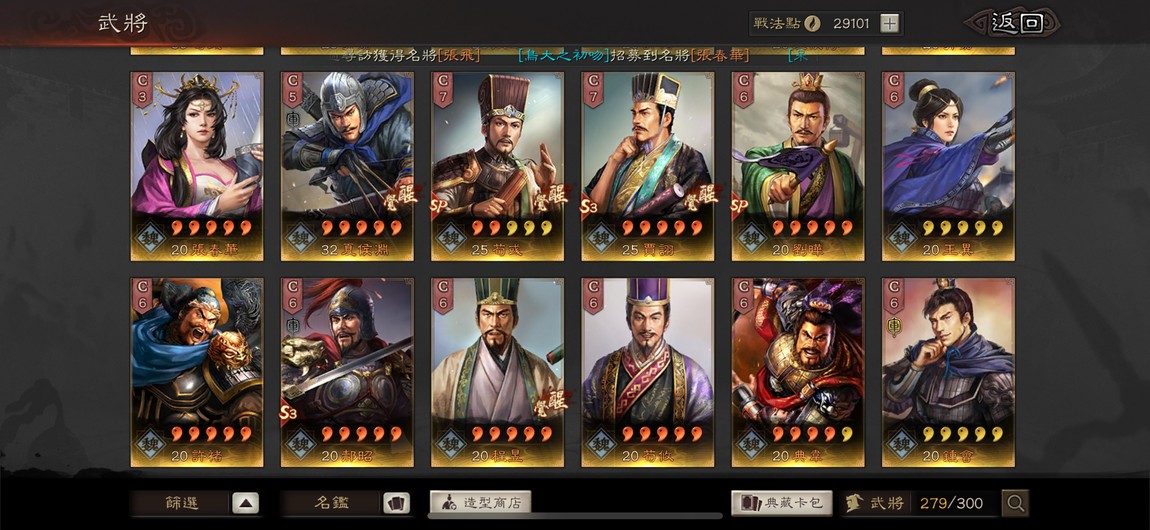Viewport: 1150px width, 530px height.
Task: Open the 荀彧 SP general card
Action: [497, 166]
